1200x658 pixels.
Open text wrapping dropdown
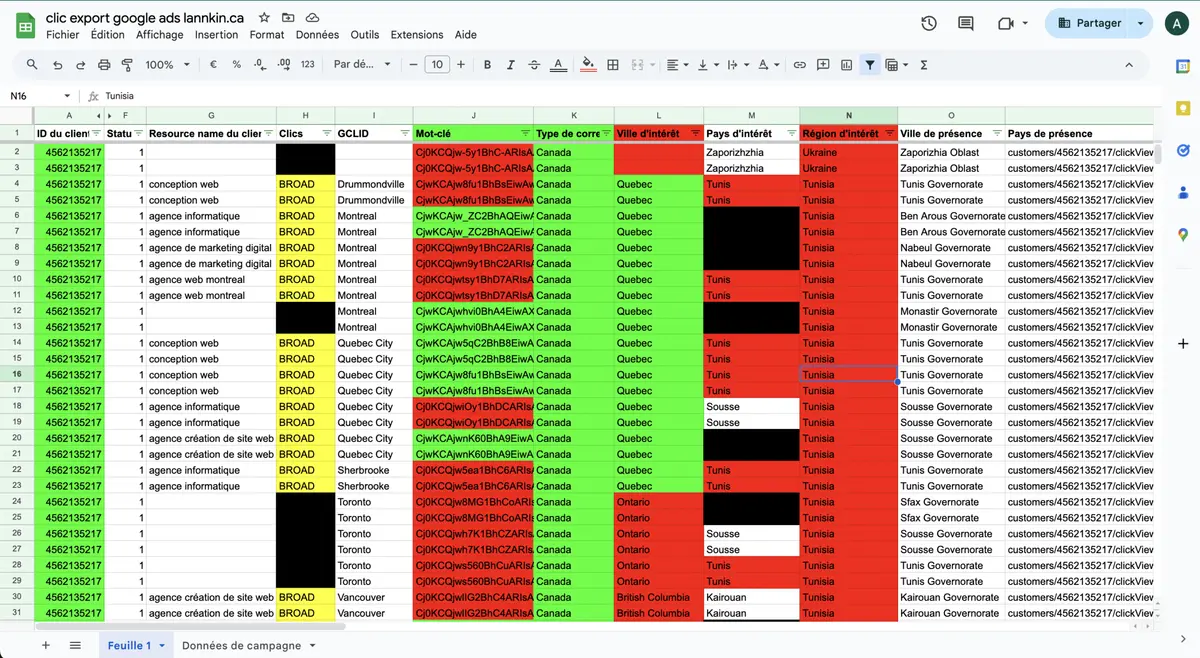[x=738, y=65]
